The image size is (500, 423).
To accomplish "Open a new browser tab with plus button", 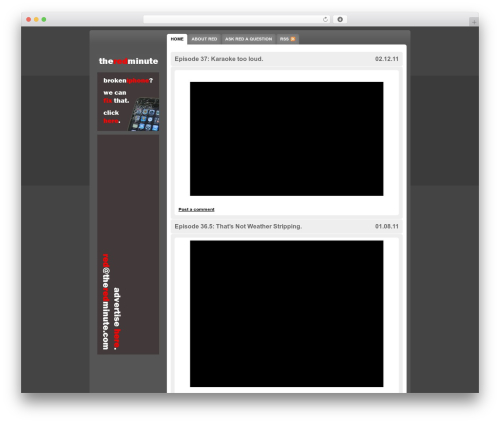I will (x=474, y=22).
